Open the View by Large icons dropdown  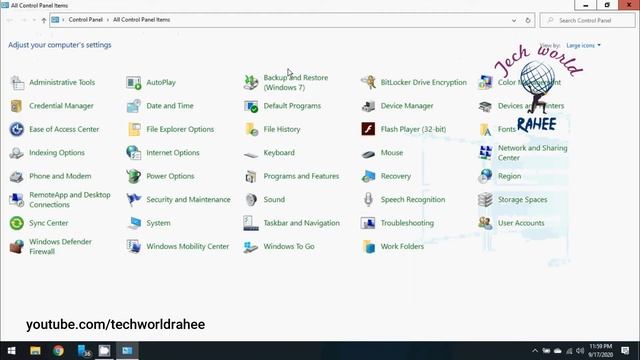pos(583,45)
